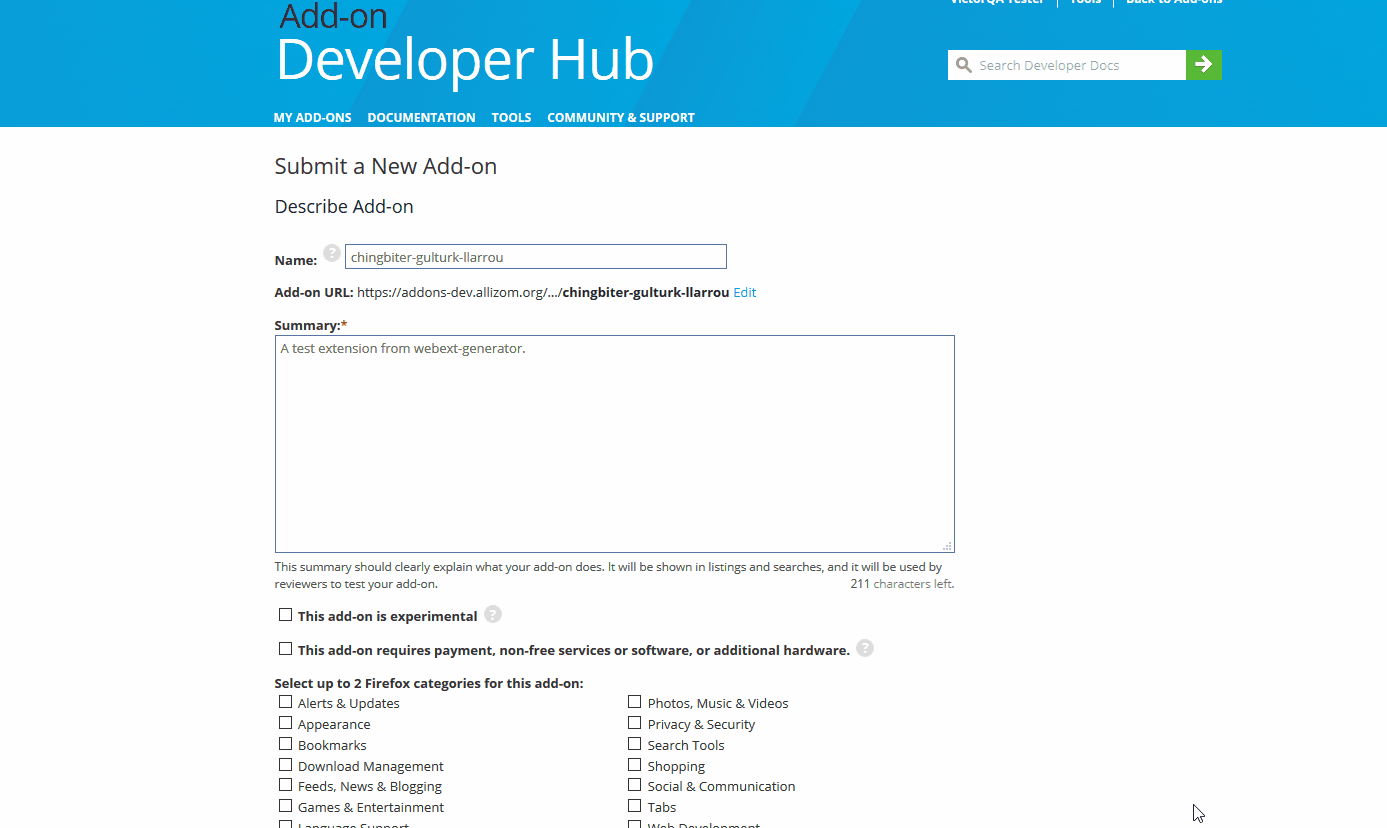Click the Edit link next to the Add-on URL
This screenshot has width=1387, height=828.
pos(744,292)
